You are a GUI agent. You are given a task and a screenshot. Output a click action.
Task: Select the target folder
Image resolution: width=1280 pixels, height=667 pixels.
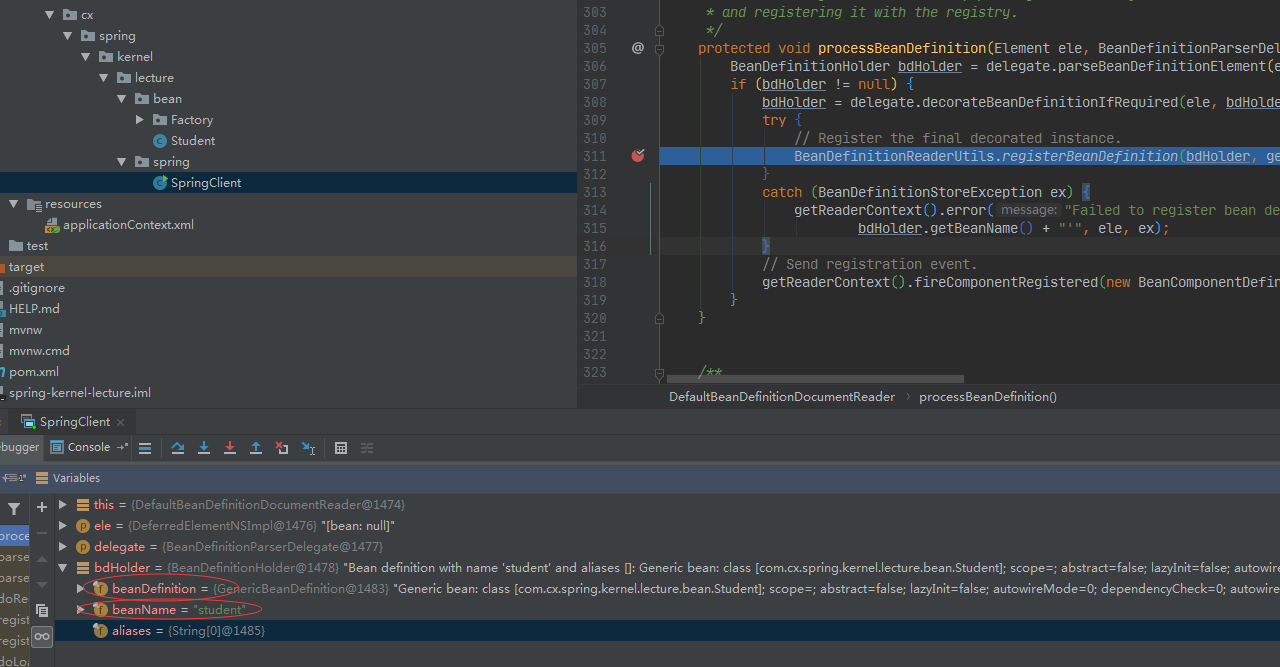click(22, 267)
